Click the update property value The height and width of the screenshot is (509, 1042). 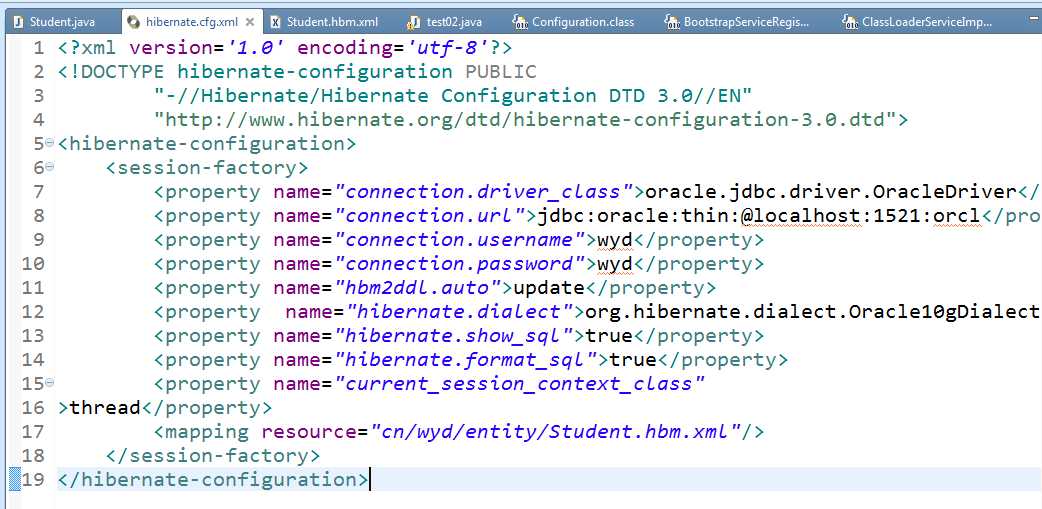(549, 288)
